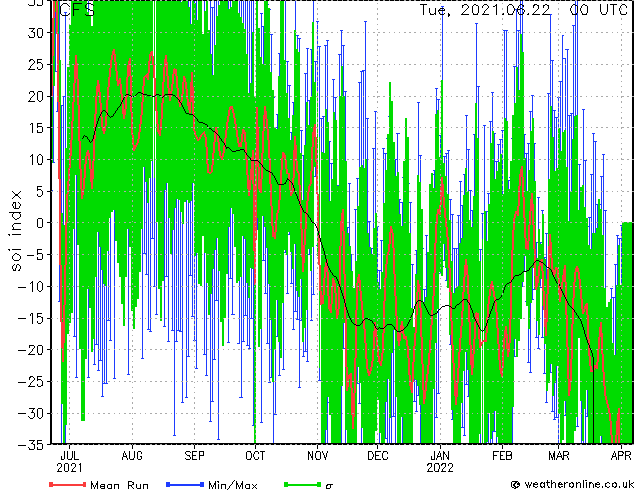Click the JAN 2022 x-axis label
The image size is (634, 490).
440,462
